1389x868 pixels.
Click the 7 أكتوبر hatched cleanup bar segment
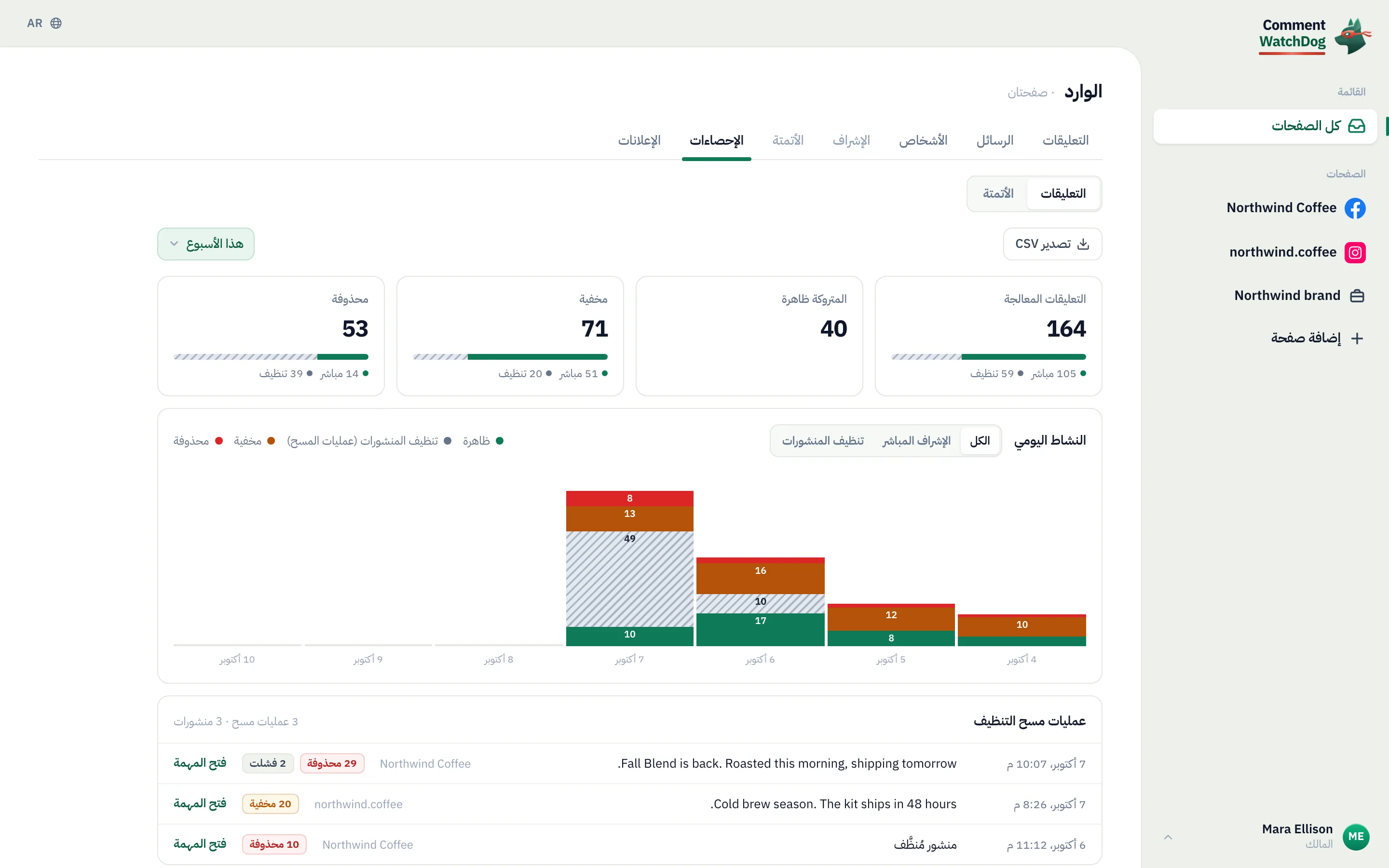coord(630,579)
